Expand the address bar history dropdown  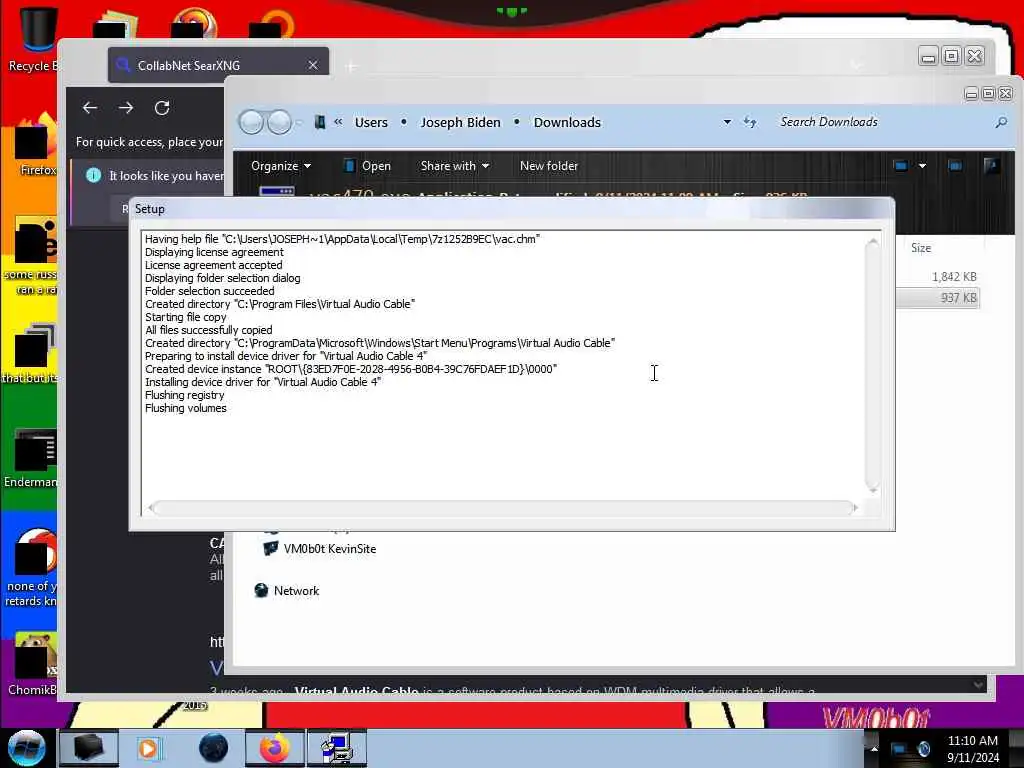[x=727, y=122]
